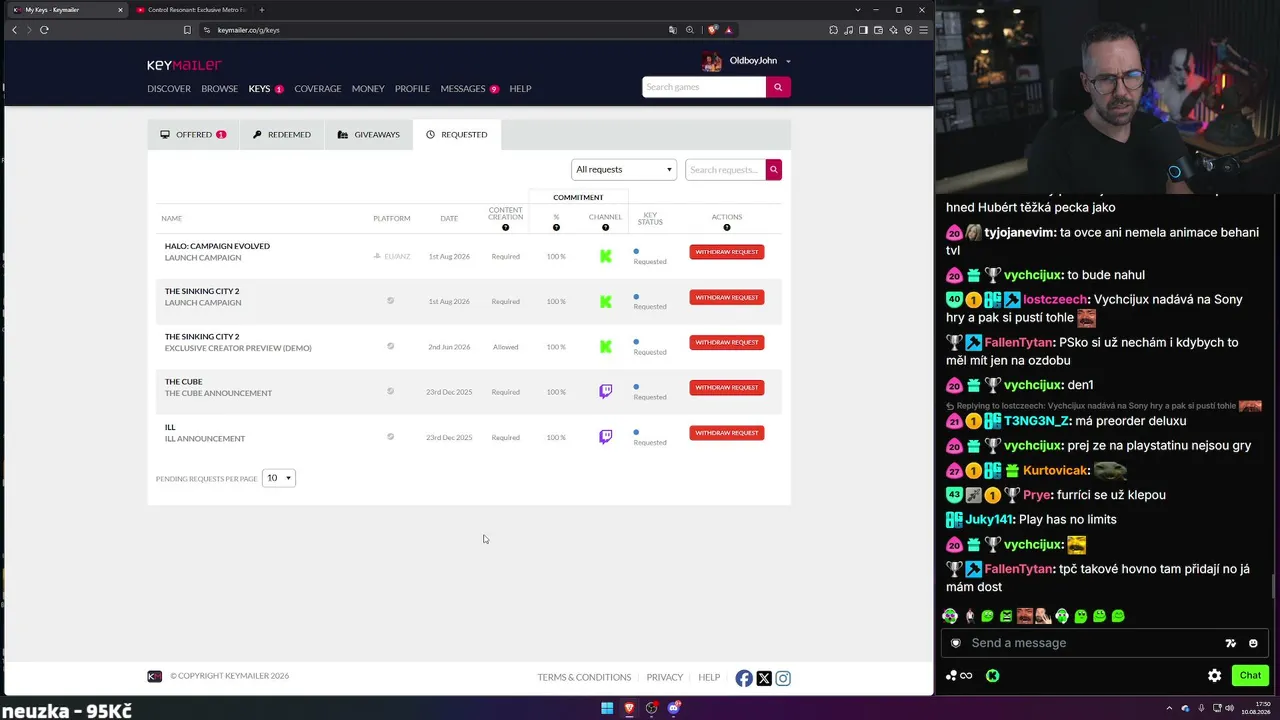Click the Search games input field
This screenshot has width=1280, height=720.
[x=704, y=87]
